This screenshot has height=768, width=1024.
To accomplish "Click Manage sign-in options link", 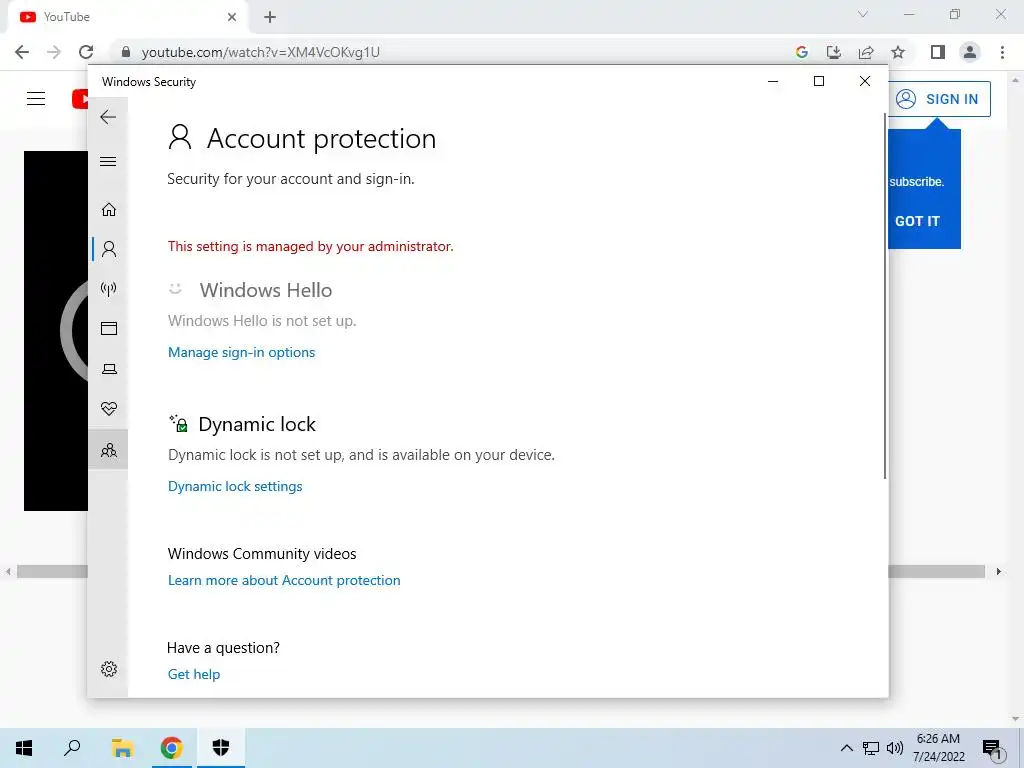I will point(241,353).
